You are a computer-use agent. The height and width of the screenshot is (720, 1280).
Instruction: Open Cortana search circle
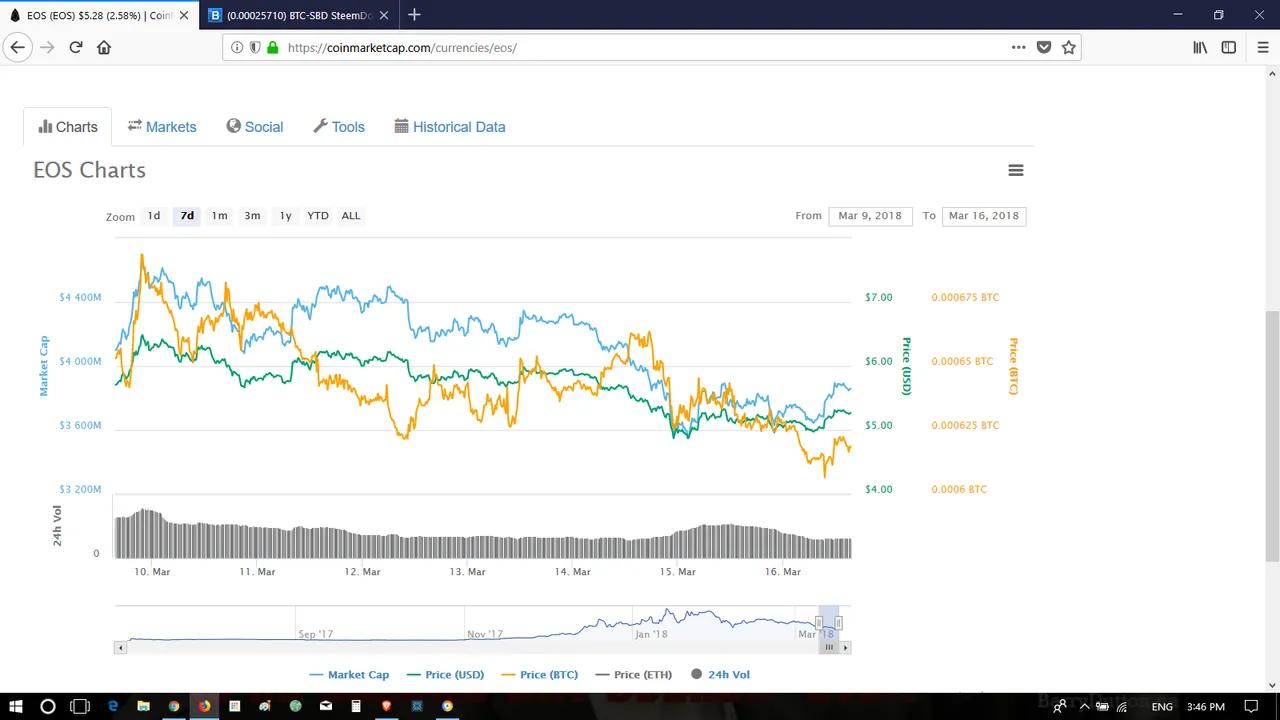47,706
